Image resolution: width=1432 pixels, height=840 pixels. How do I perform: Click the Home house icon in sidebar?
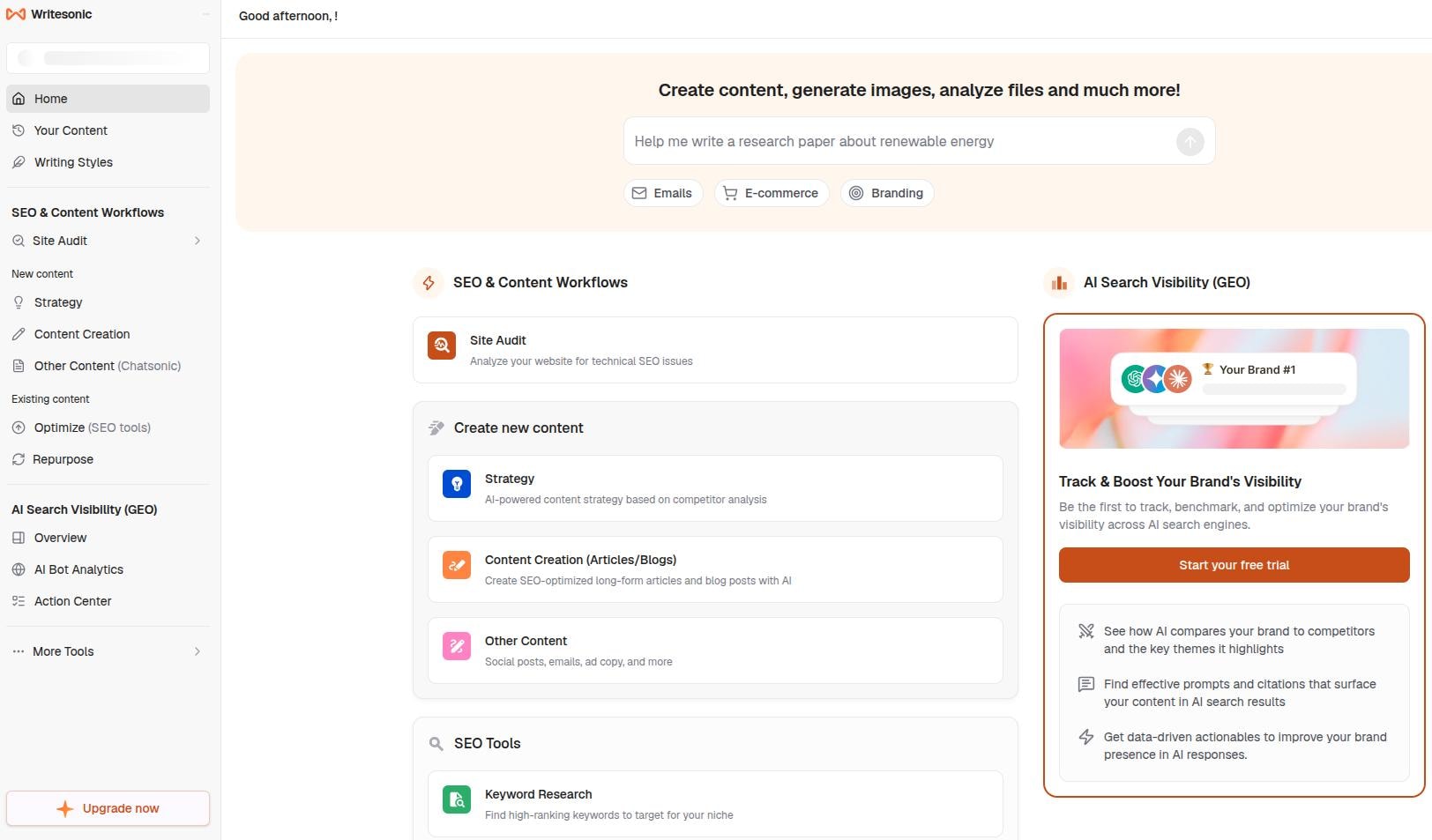[19, 99]
